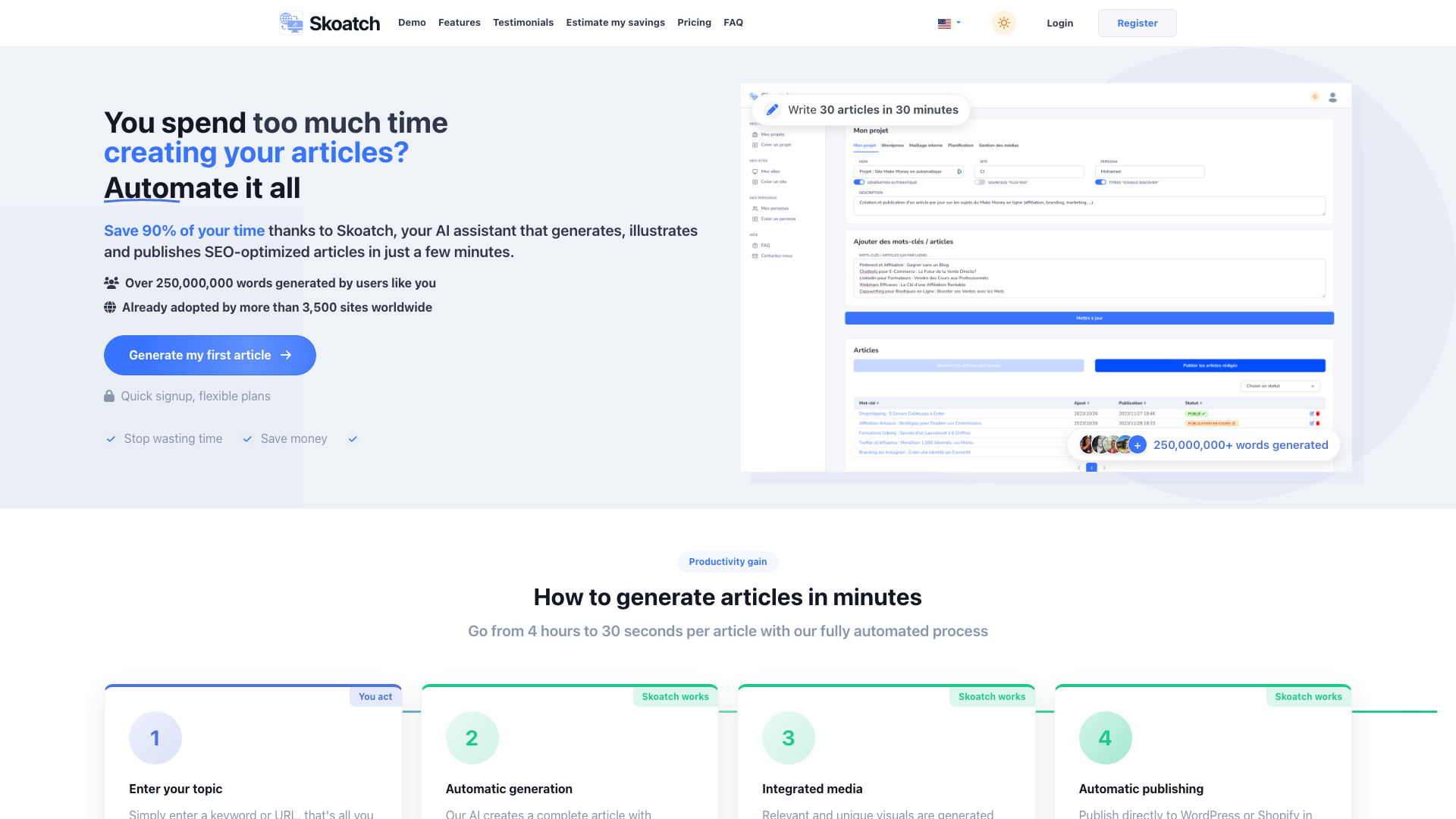Image resolution: width=1456 pixels, height=819 pixels.
Task: Click the green step 4 circle icon
Action: pyautogui.click(x=1105, y=738)
